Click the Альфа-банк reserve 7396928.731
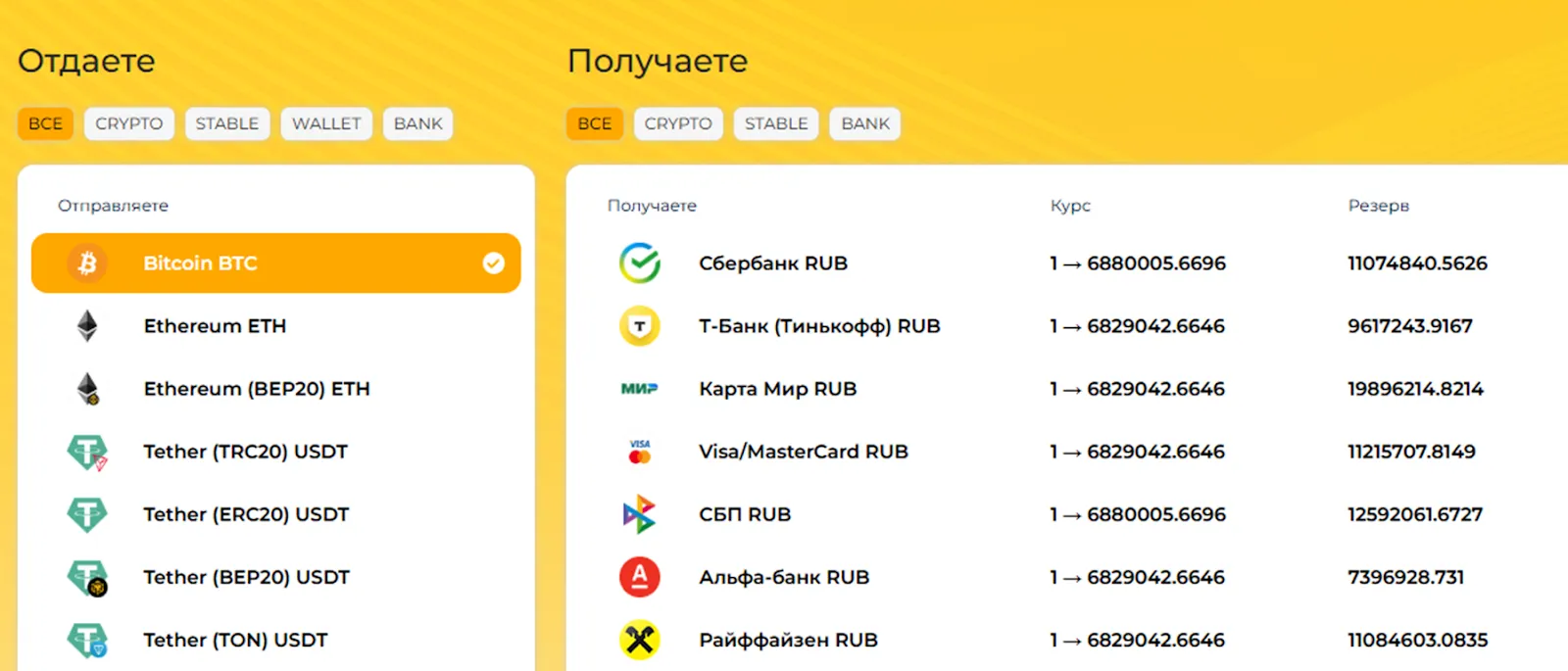This screenshot has height=671, width=1568. (x=1406, y=577)
